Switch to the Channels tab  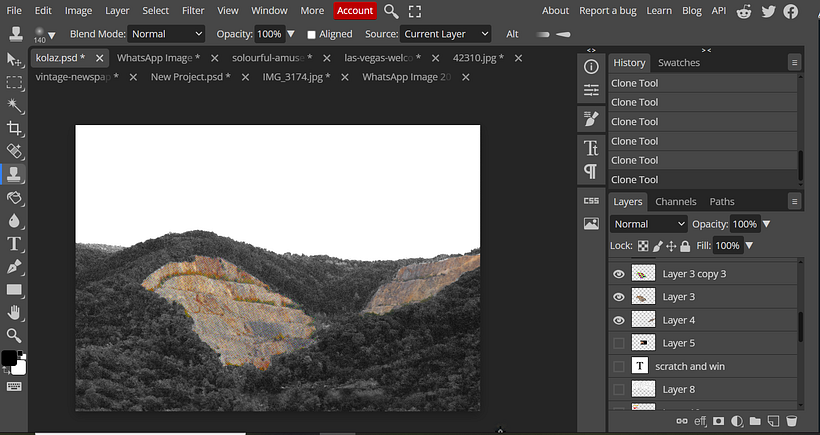676,201
